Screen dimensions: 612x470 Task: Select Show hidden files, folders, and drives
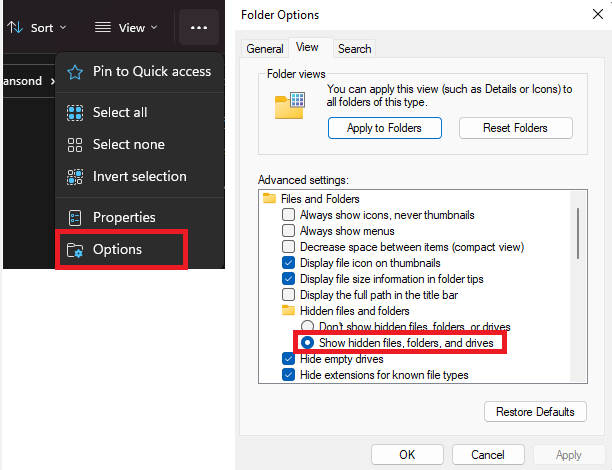click(308, 342)
